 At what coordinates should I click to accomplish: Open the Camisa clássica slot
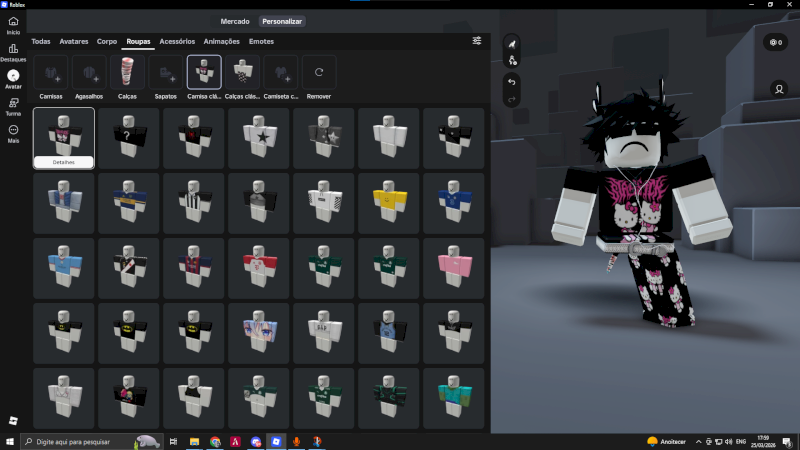click(204, 72)
